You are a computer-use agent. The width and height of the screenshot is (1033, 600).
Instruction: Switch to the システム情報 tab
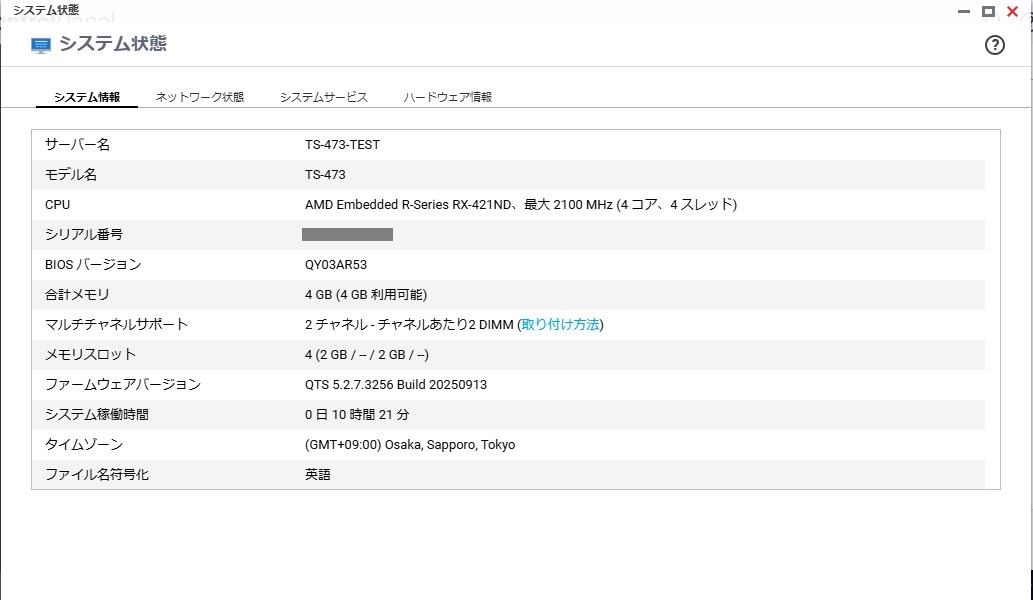coord(87,97)
